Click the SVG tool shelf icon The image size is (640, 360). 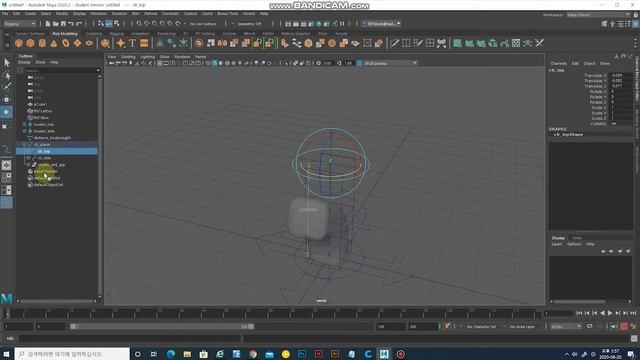click(144, 43)
